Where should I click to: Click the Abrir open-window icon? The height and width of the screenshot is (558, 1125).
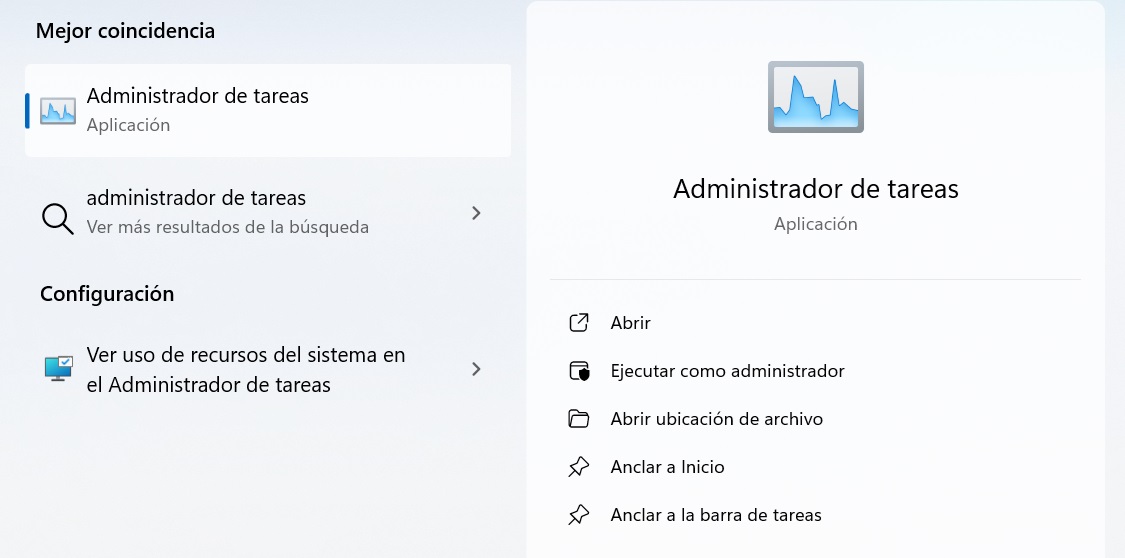click(x=578, y=323)
